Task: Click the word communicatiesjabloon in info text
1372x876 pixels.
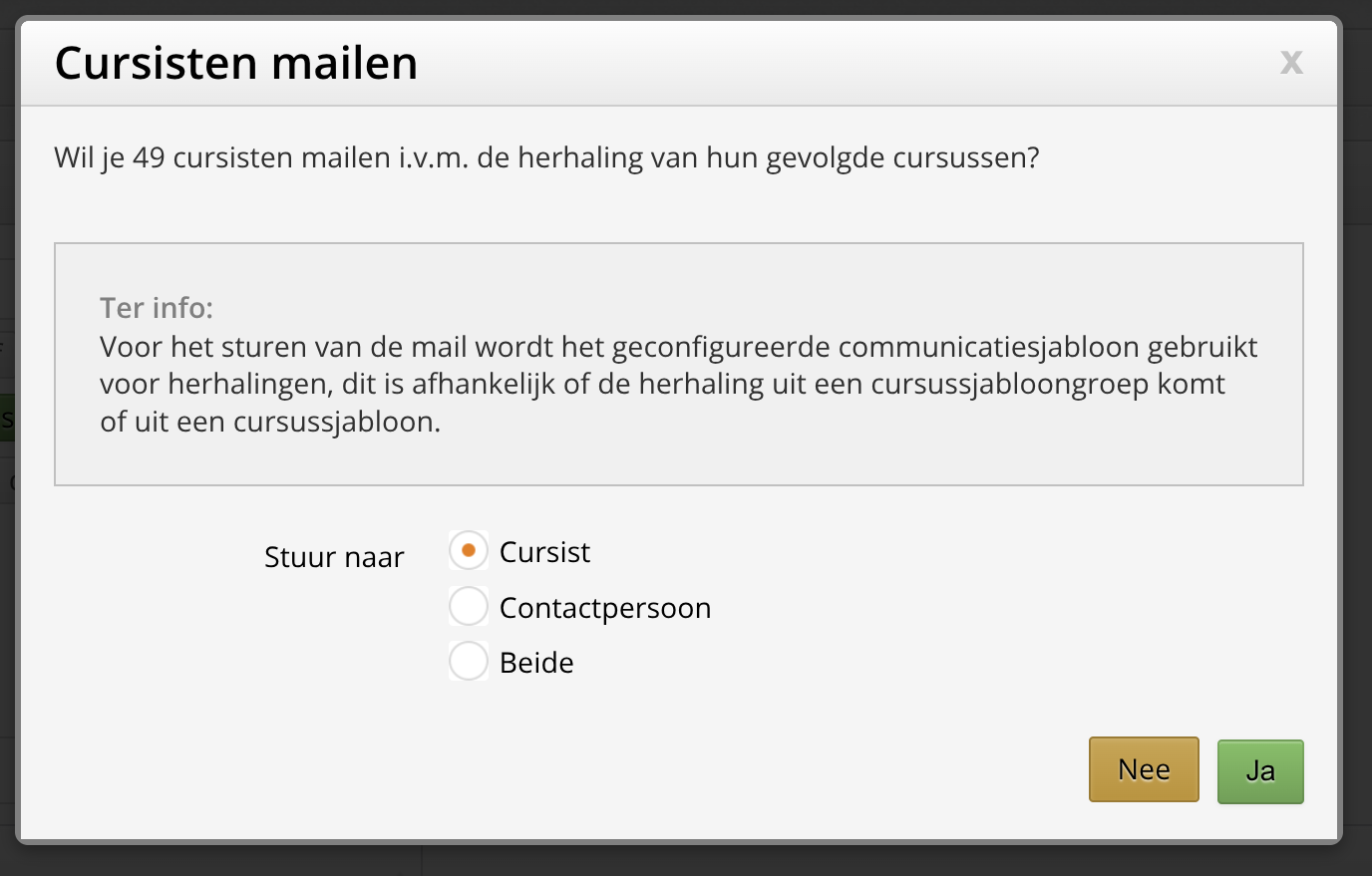Action: point(988,347)
